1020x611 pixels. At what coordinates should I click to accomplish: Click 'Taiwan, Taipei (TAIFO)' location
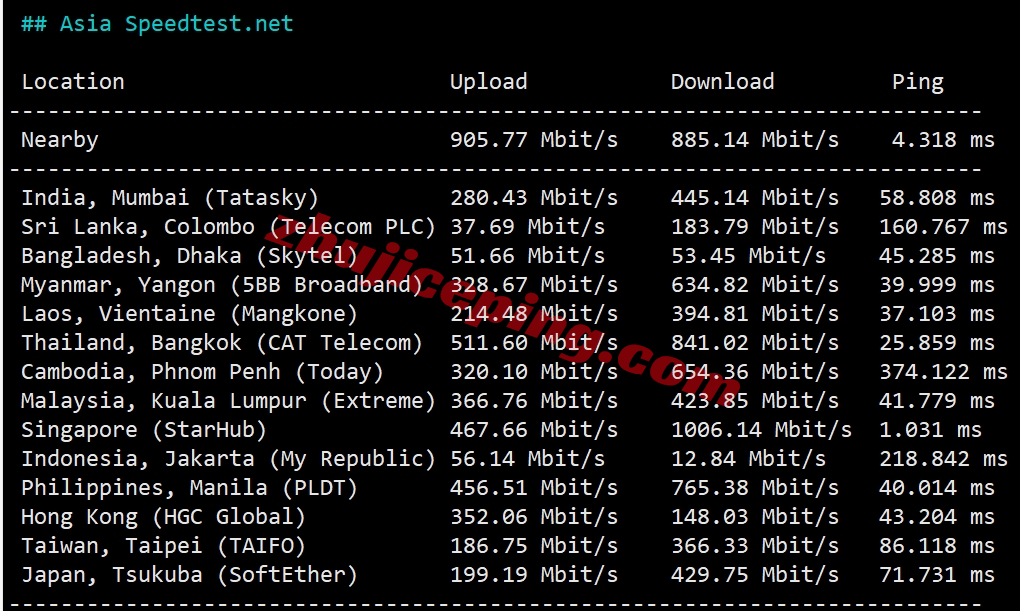coord(163,547)
